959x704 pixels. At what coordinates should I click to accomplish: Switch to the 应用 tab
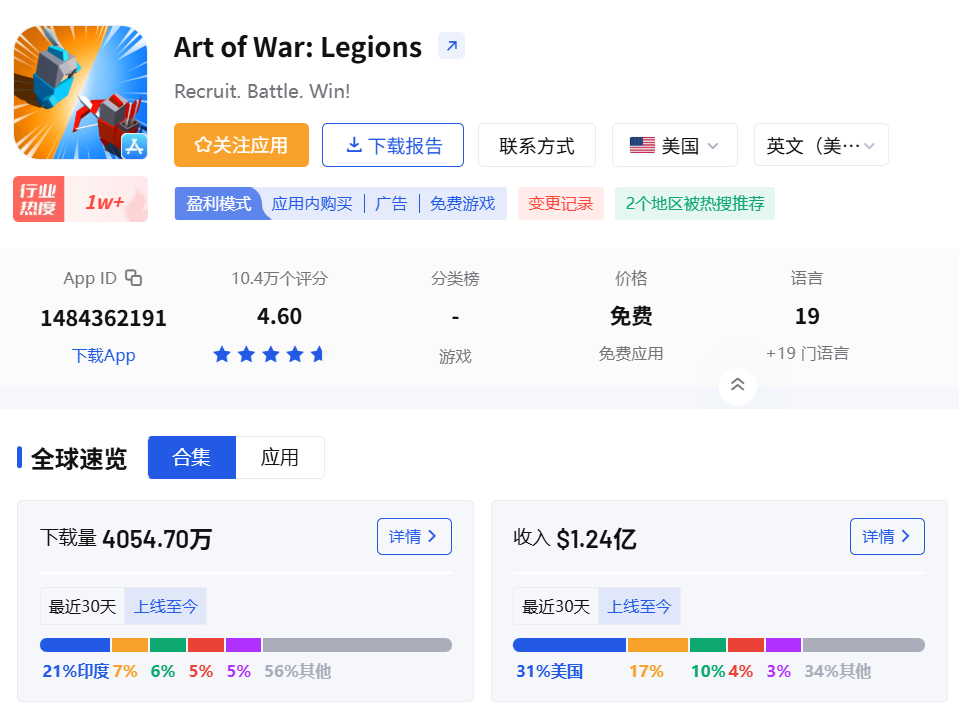click(x=280, y=457)
